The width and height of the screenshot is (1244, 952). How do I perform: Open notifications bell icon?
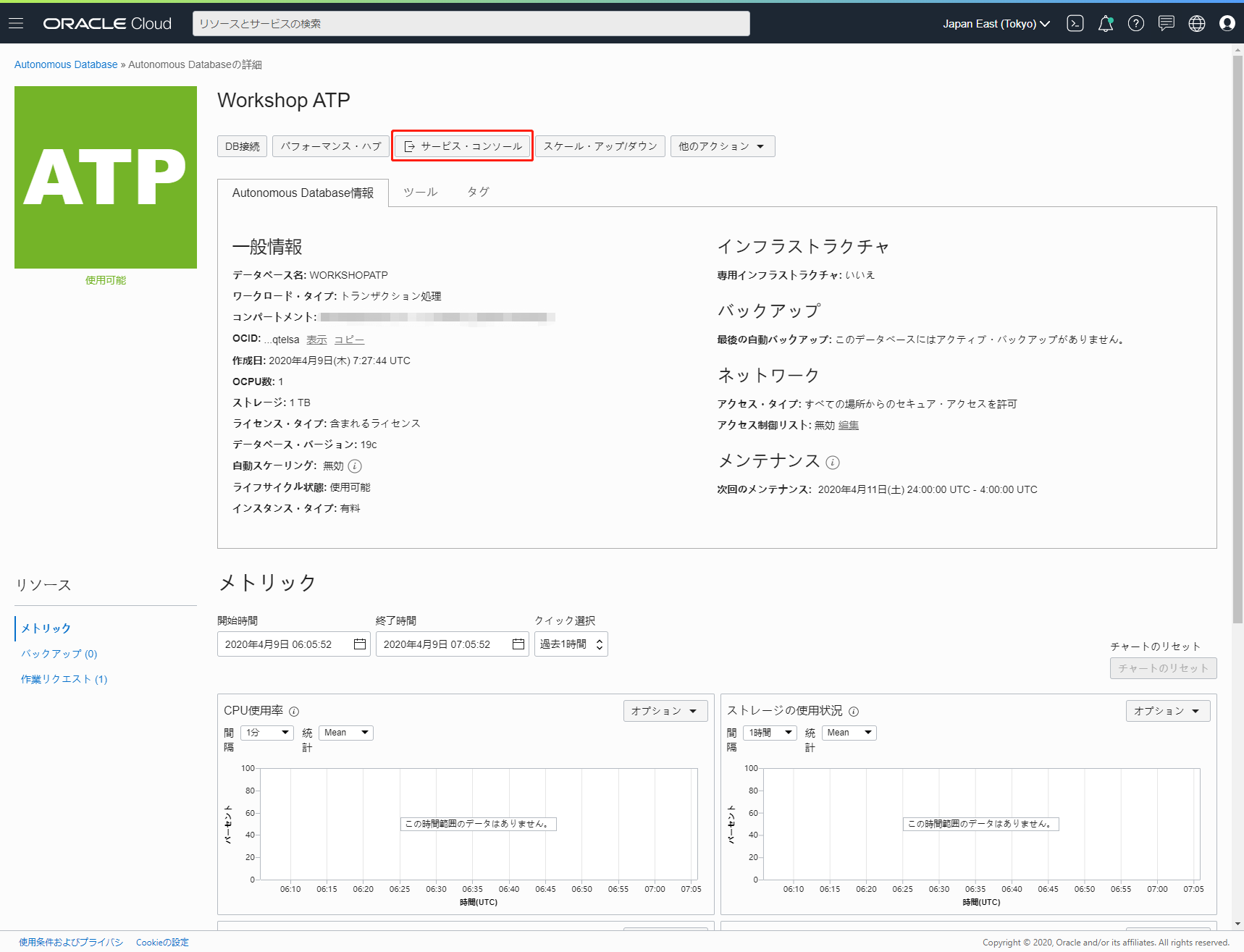point(1105,23)
